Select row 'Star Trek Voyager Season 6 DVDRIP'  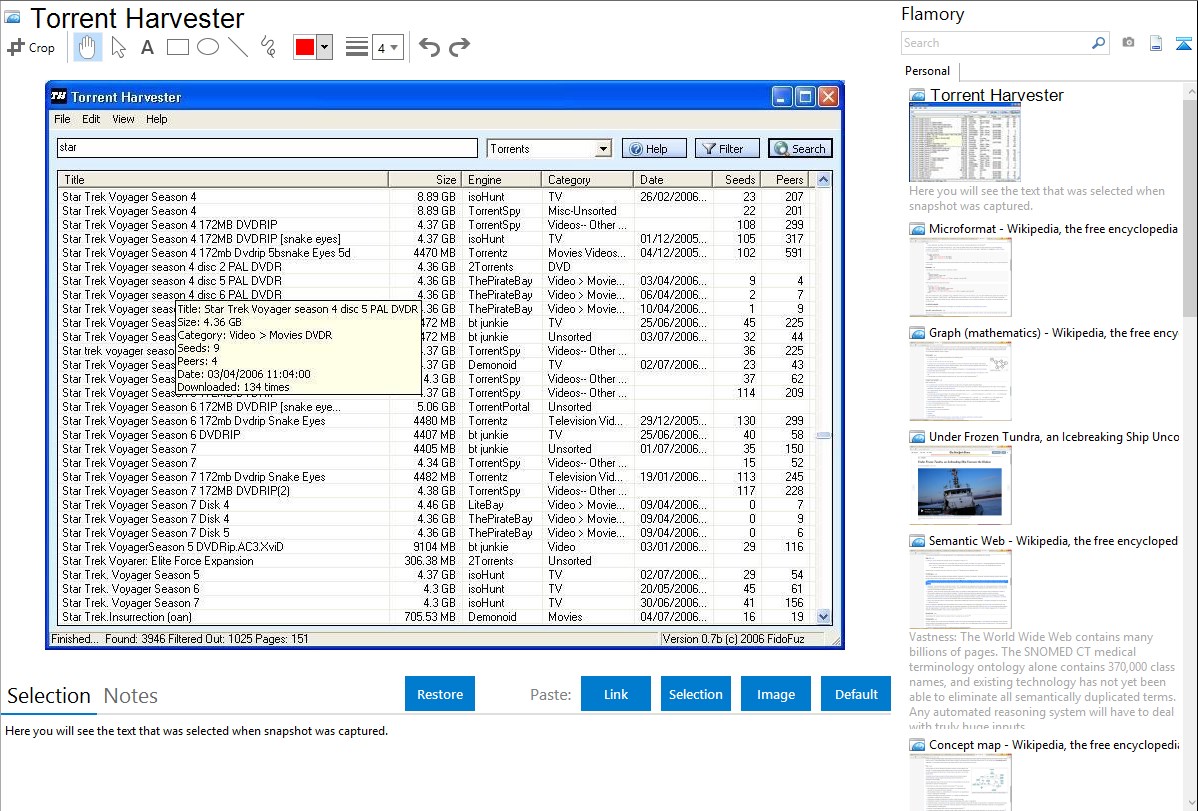435,435
